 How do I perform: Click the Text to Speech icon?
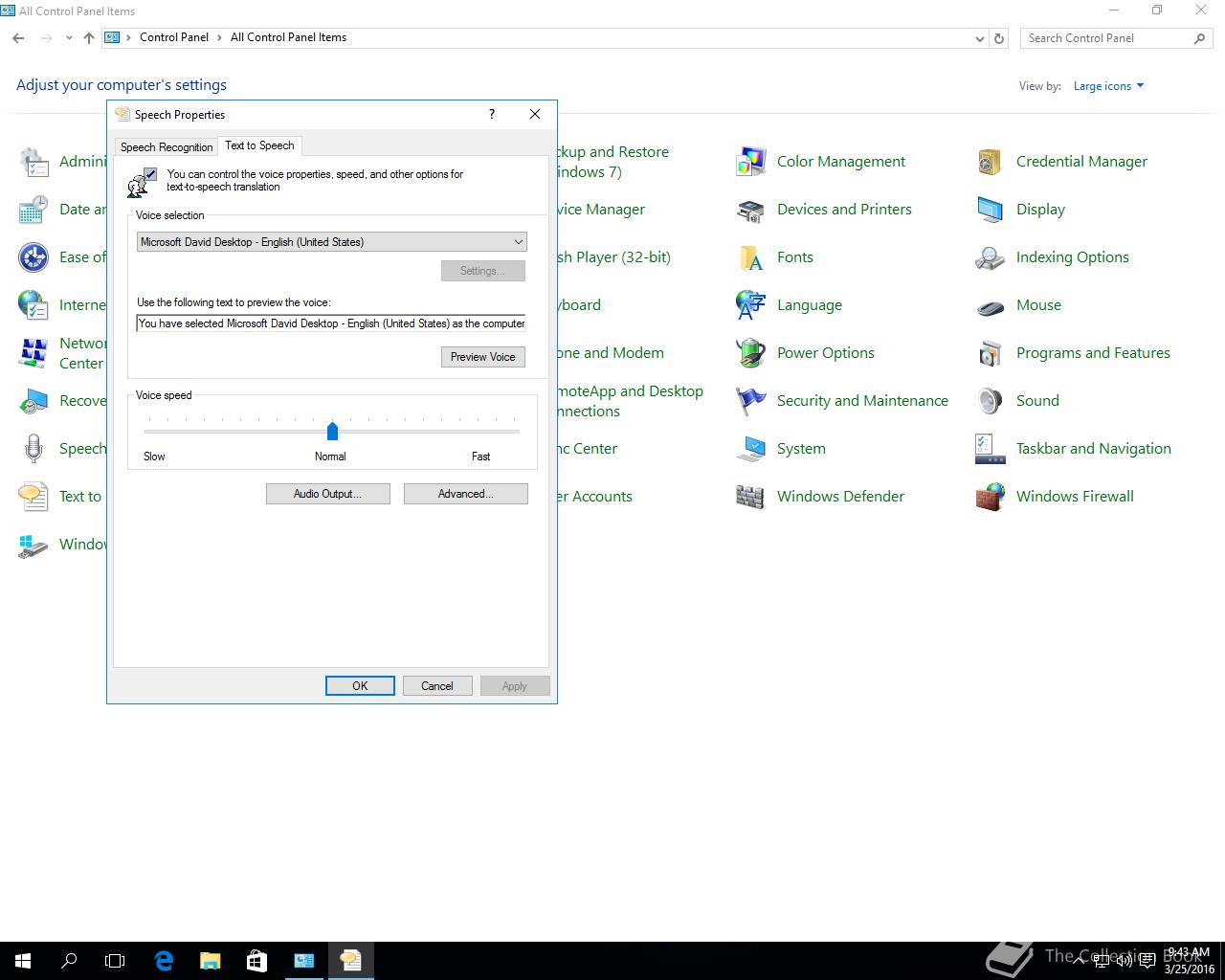33,497
